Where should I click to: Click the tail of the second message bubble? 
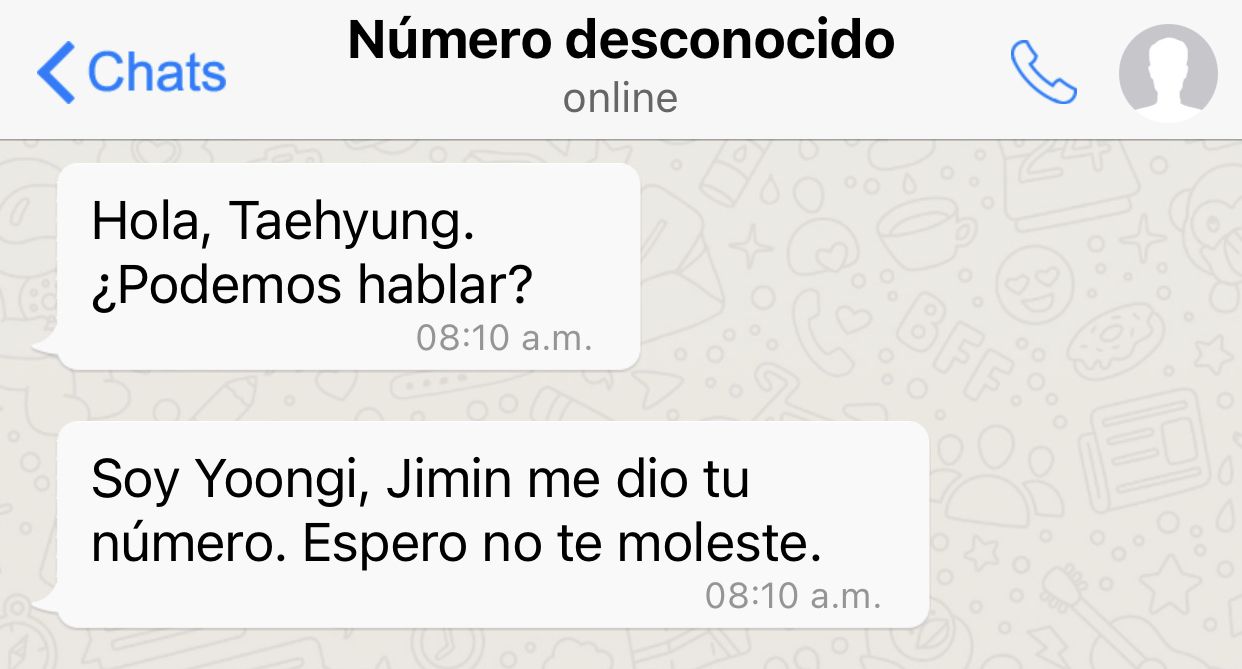click(x=47, y=605)
